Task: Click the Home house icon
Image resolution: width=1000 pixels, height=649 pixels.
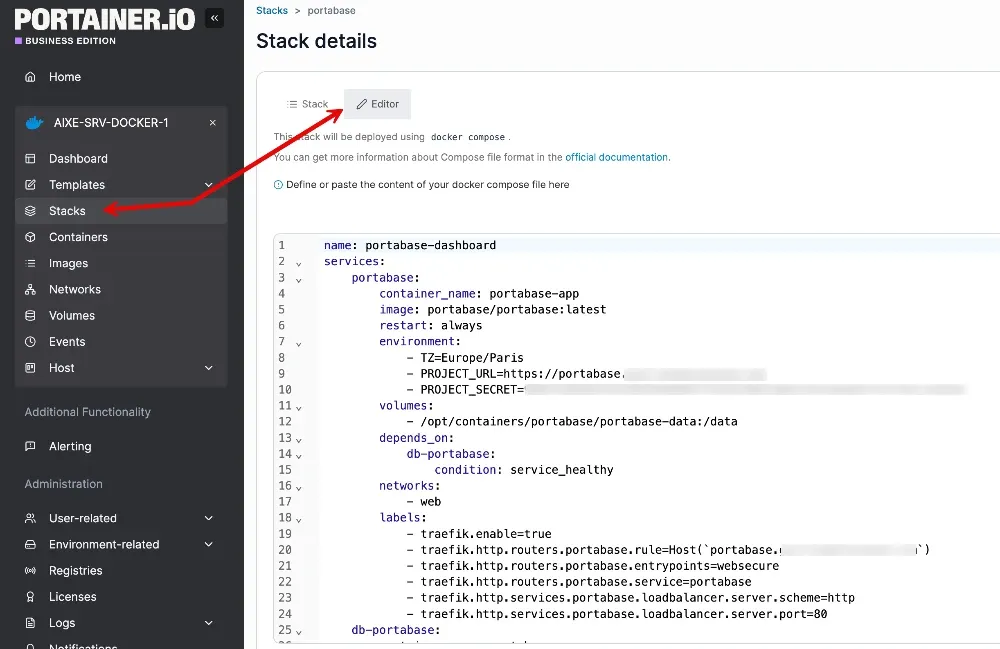Action: click(x=30, y=77)
